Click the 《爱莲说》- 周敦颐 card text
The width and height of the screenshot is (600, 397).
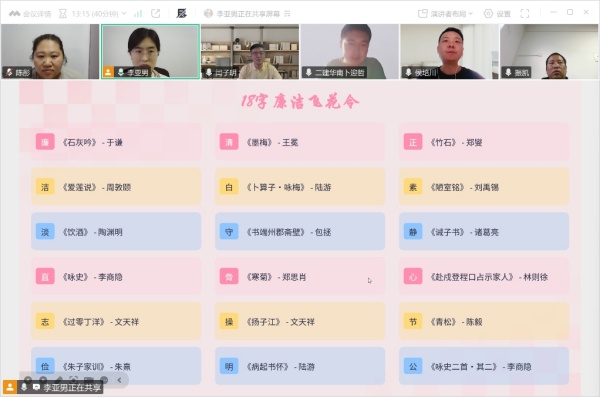pyautogui.click(x=96, y=187)
